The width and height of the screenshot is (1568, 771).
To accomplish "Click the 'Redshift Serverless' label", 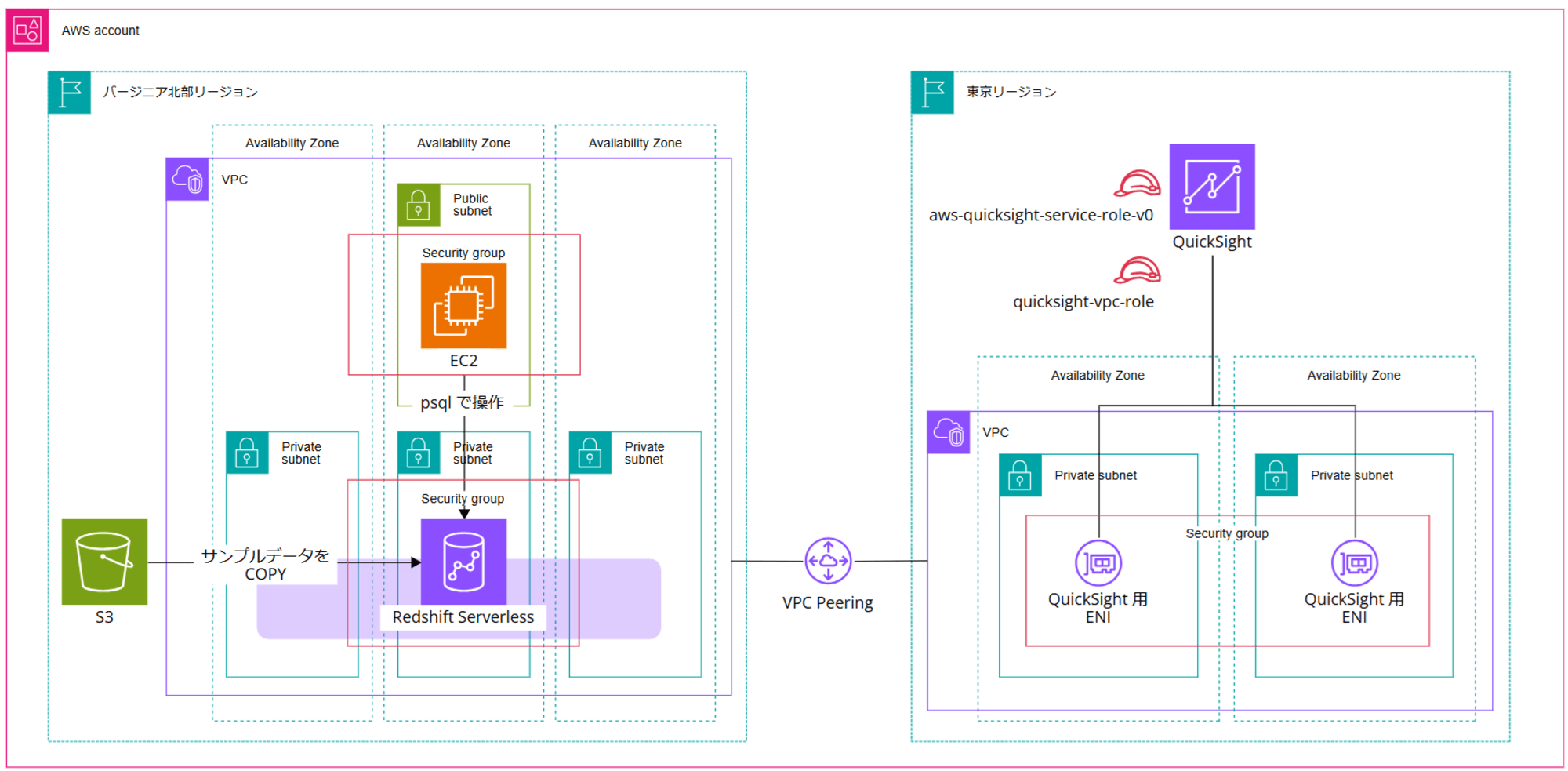I will 463,617.
